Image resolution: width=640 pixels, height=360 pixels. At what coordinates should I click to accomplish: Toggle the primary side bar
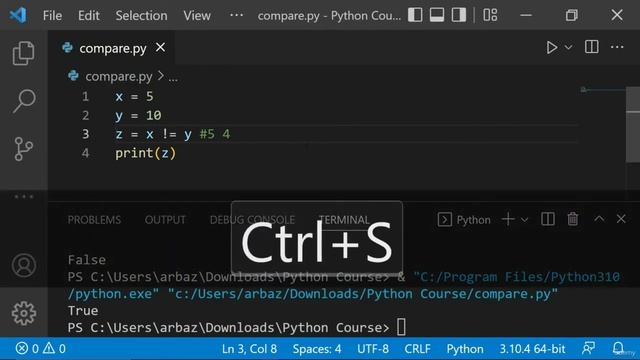(415, 15)
